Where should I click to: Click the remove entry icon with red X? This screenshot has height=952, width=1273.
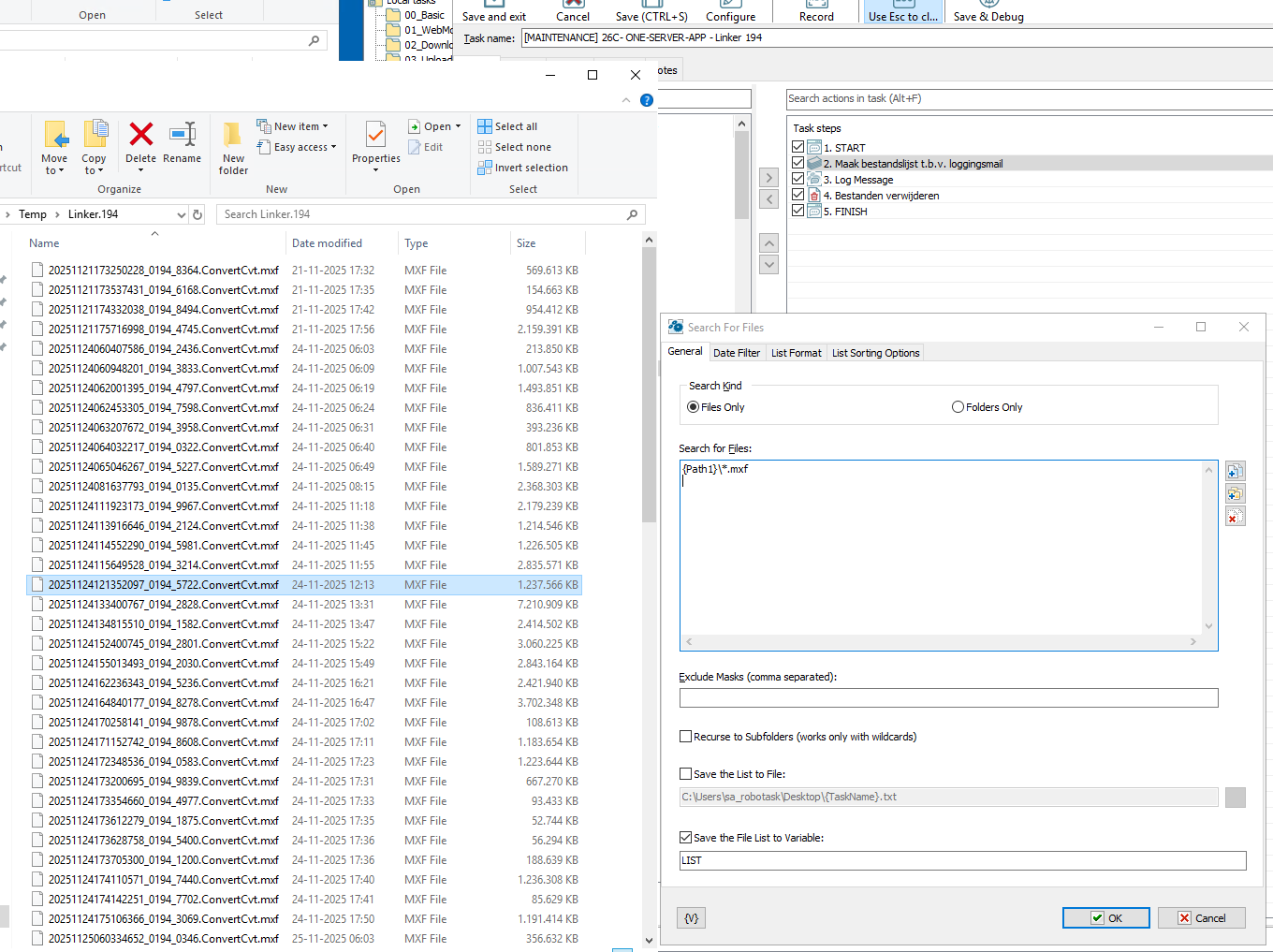[x=1235, y=517]
